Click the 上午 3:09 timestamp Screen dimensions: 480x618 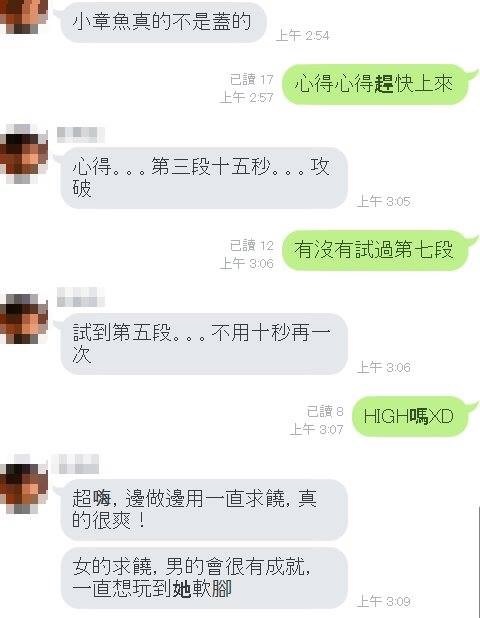(x=383, y=601)
